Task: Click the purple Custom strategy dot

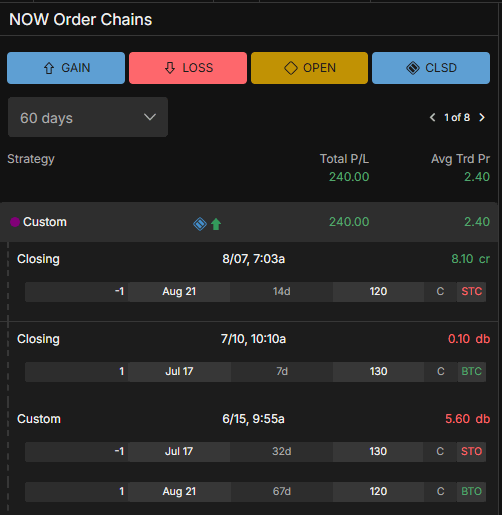Action: point(15,222)
